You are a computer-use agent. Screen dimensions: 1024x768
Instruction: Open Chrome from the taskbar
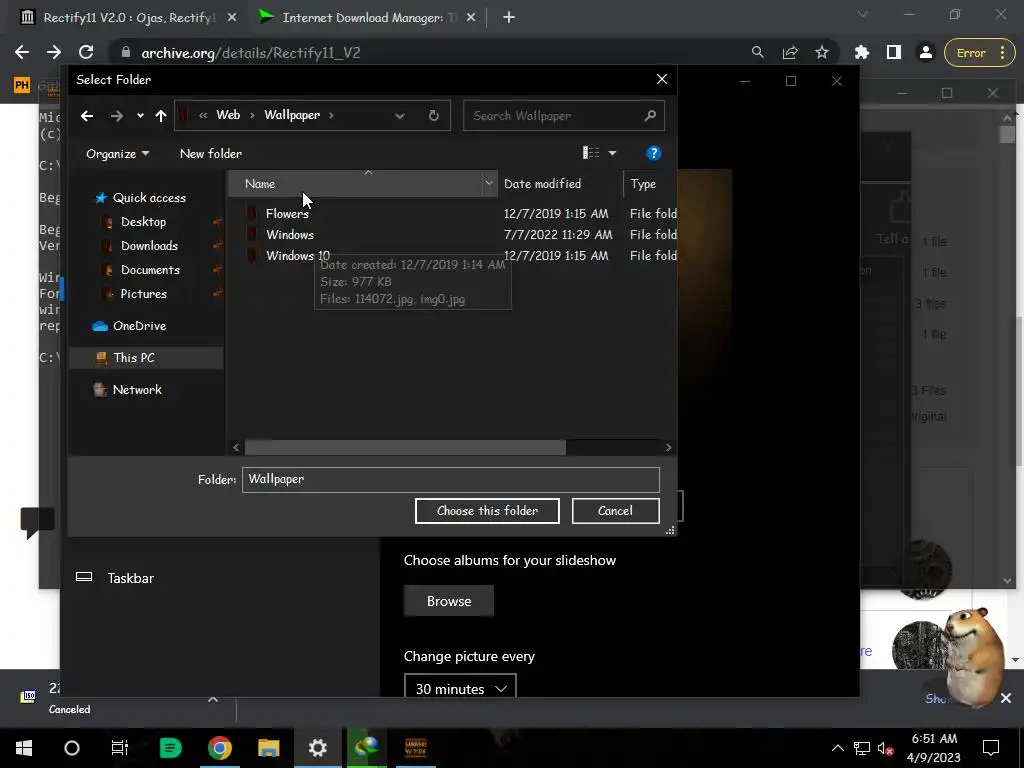click(219, 748)
